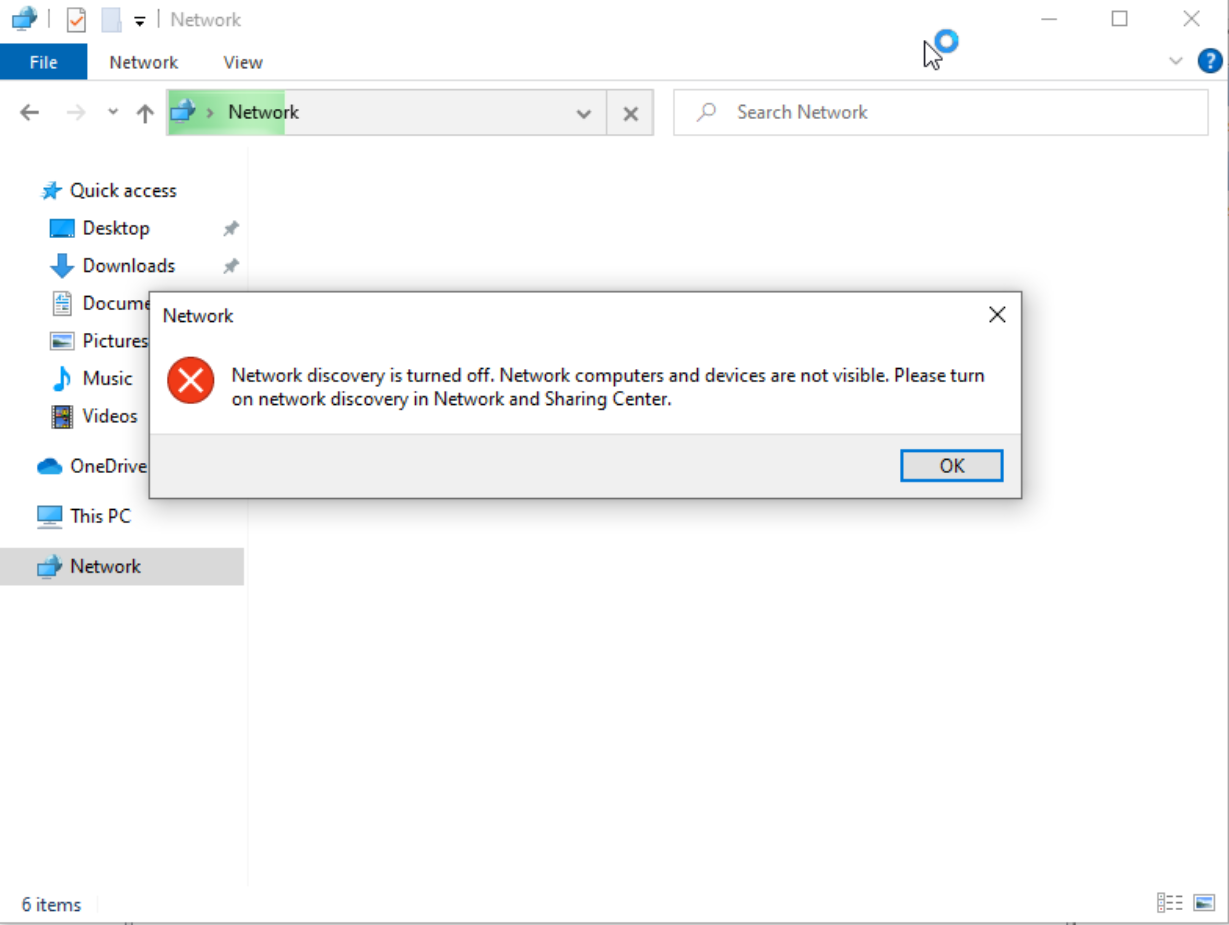Select Music folder in Quick access

click(107, 378)
